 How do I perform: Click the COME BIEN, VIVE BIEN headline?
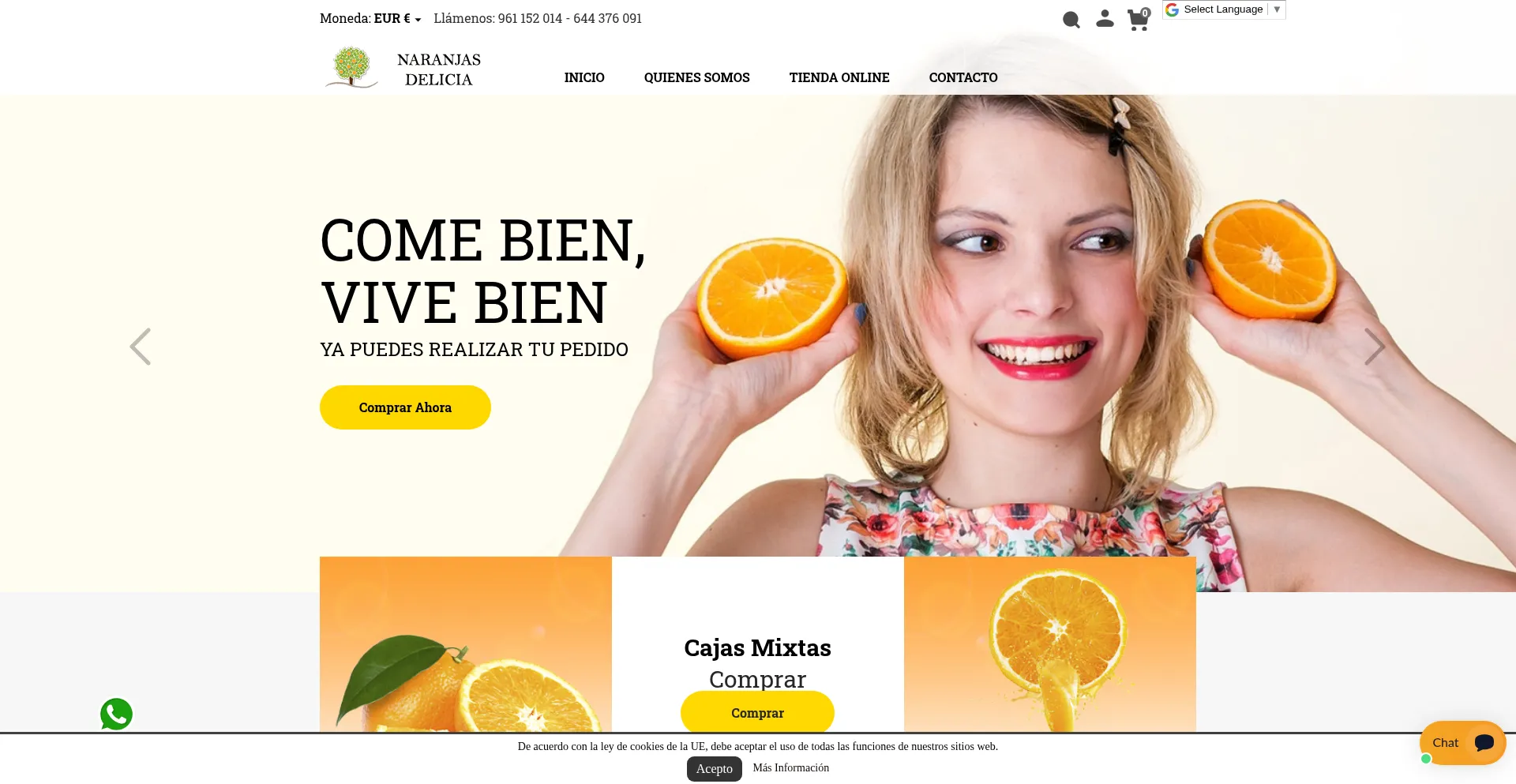click(x=483, y=272)
